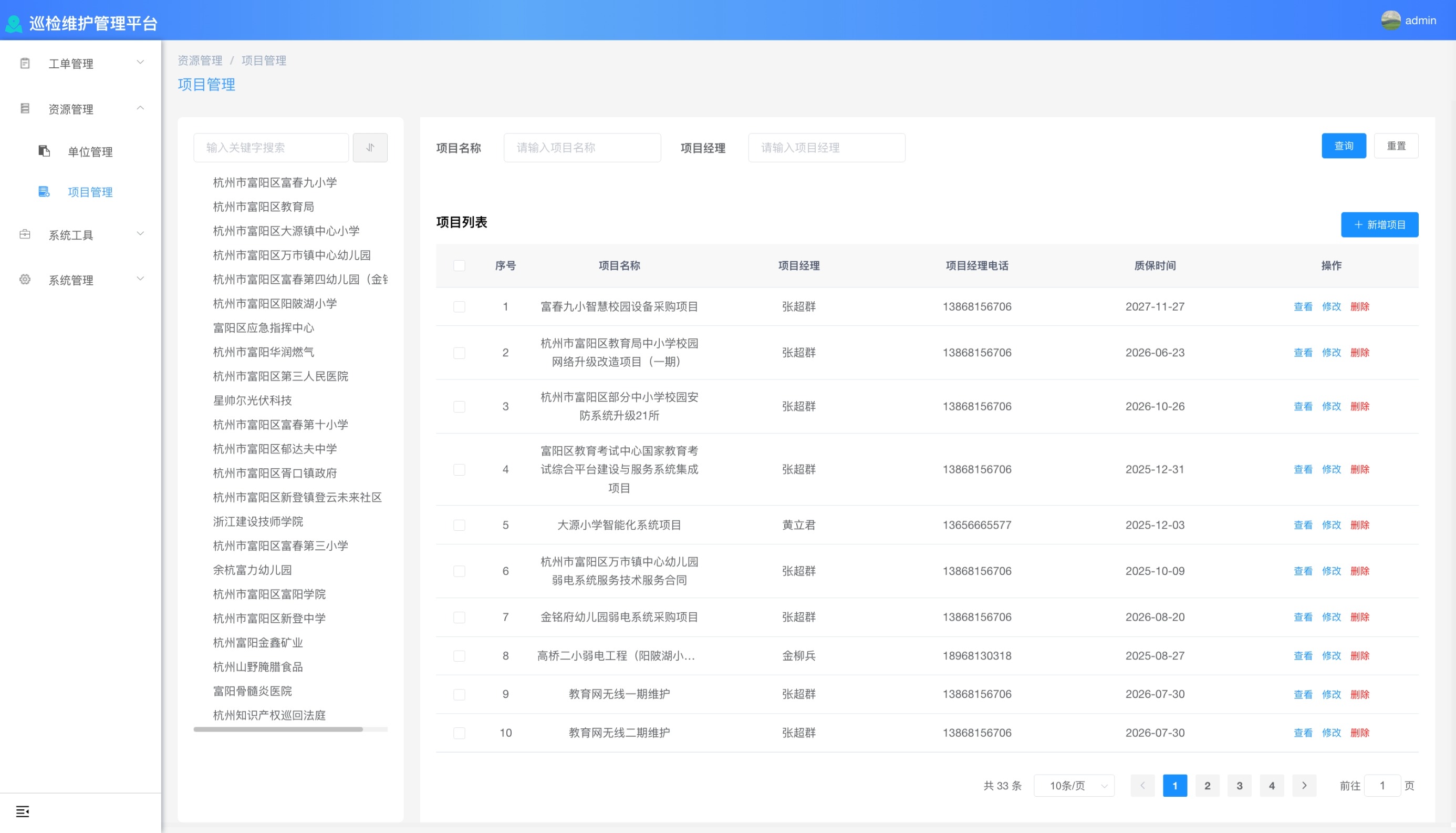Open the 10条/页 page-size dropdown
This screenshot has height=833, width=1456.
[x=1074, y=786]
